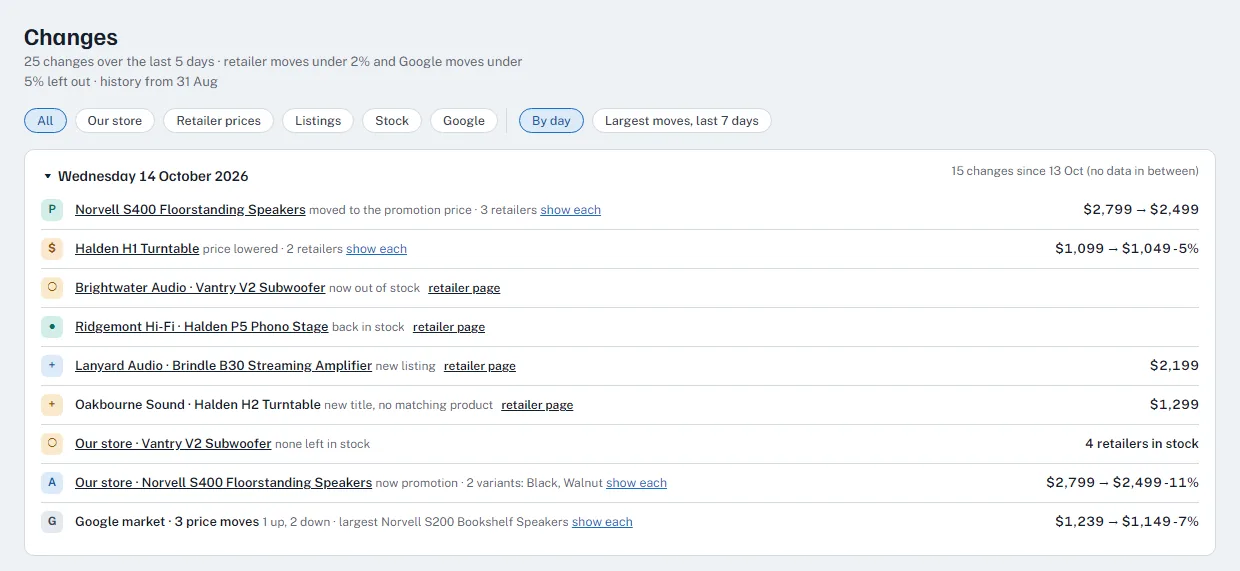The width and height of the screenshot is (1240, 571).
Task: Show each retailer for Norvell S400 promotion
Action: click(x=571, y=210)
